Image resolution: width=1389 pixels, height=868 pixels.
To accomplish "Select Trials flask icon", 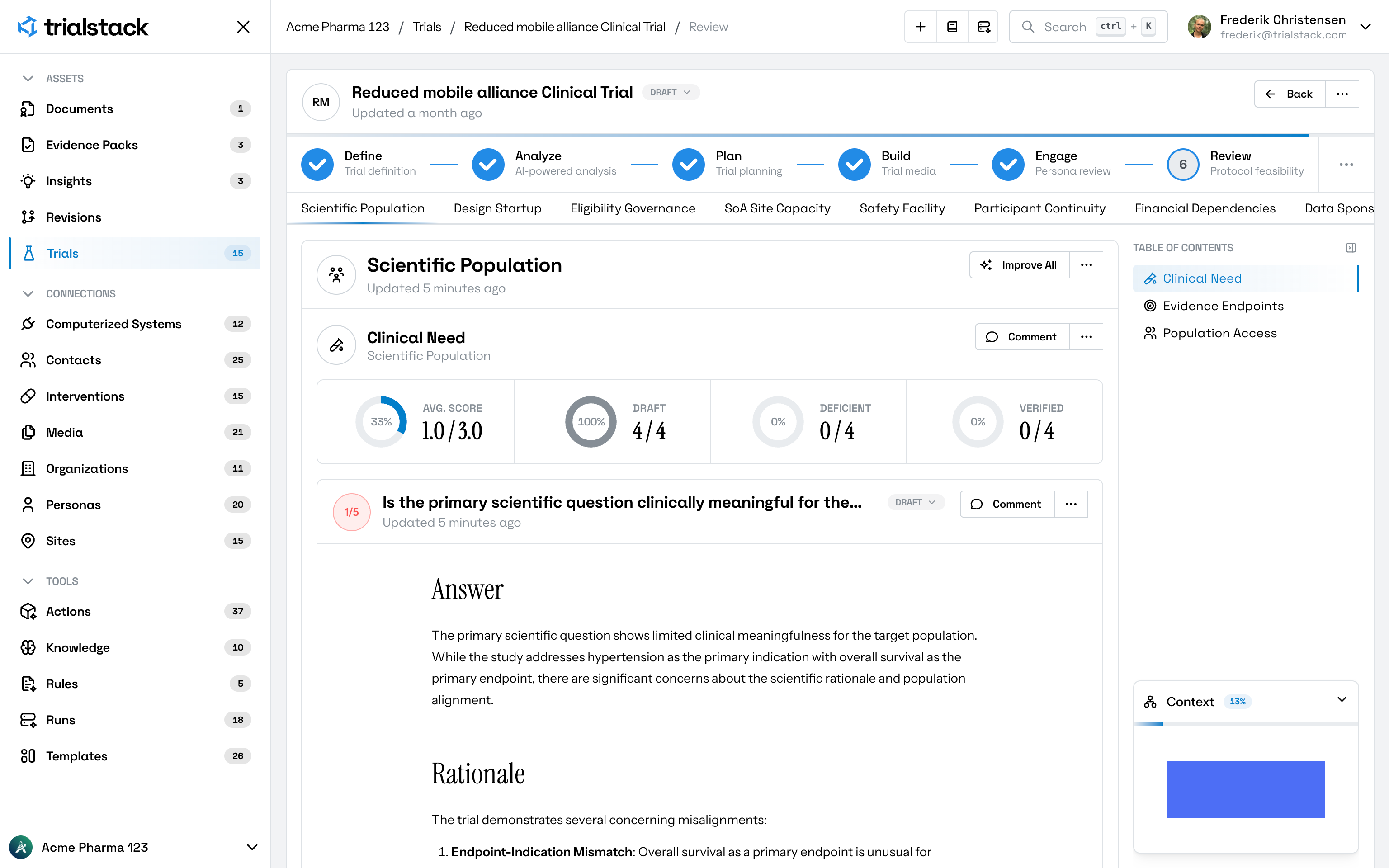I will tap(28, 254).
